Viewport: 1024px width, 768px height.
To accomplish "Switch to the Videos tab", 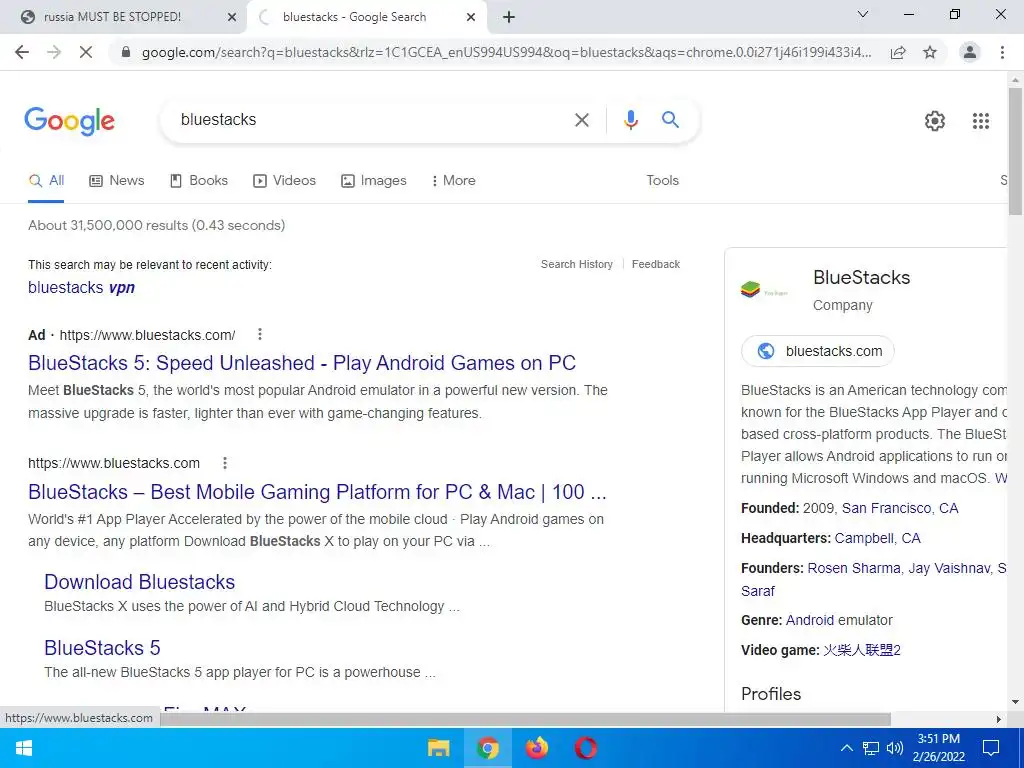I will click(x=284, y=180).
